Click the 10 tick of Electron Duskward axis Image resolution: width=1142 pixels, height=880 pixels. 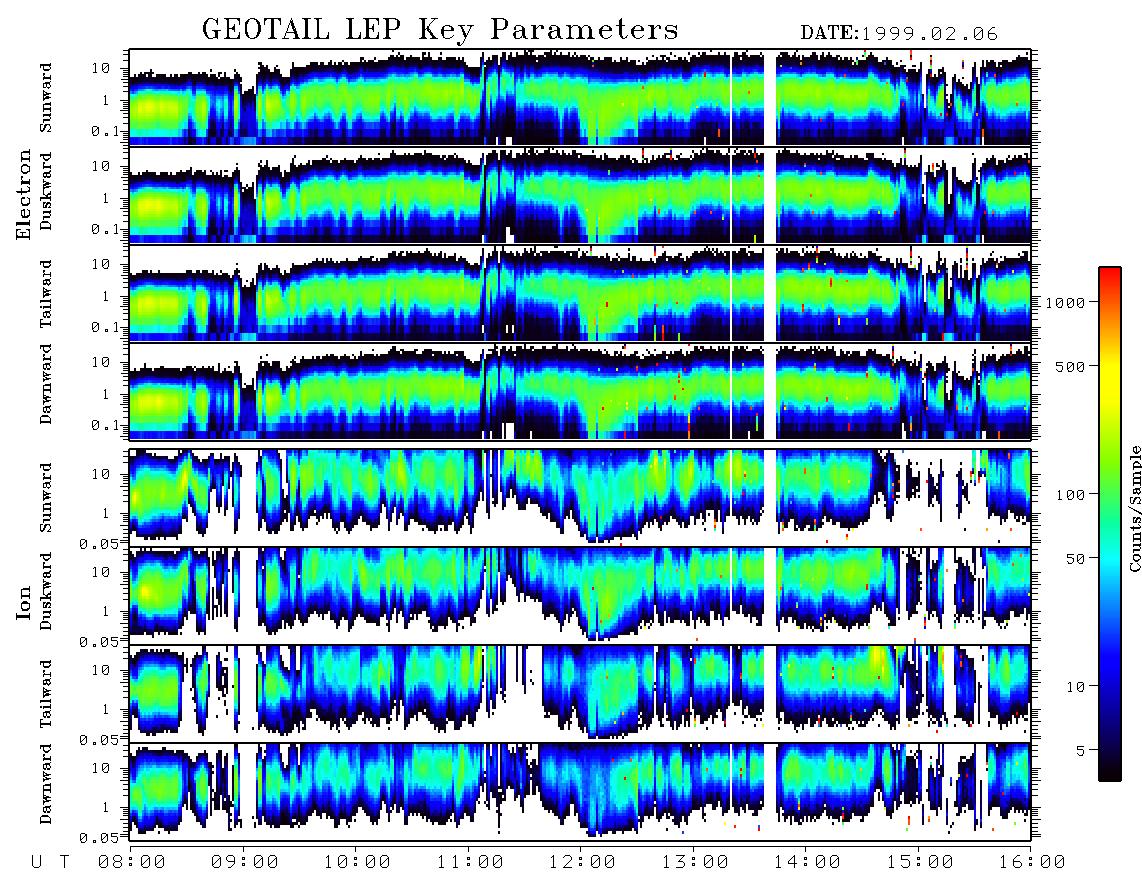(x=101, y=166)
